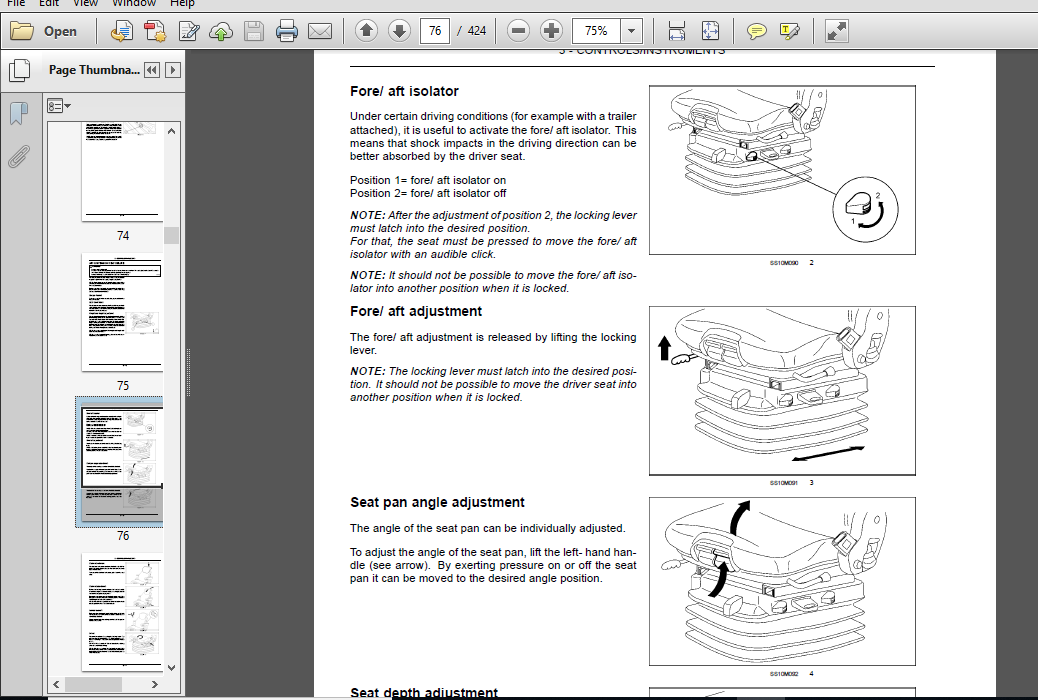Zoom in with the plus button
The height and width of the screenshot is (700, 1038).
(x=551, y=31)
